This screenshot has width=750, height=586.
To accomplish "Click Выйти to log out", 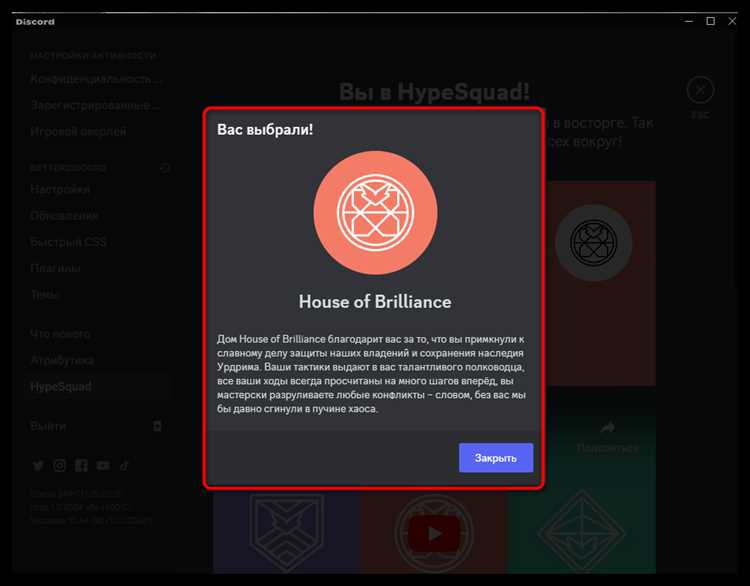I will tap(48, 426).
